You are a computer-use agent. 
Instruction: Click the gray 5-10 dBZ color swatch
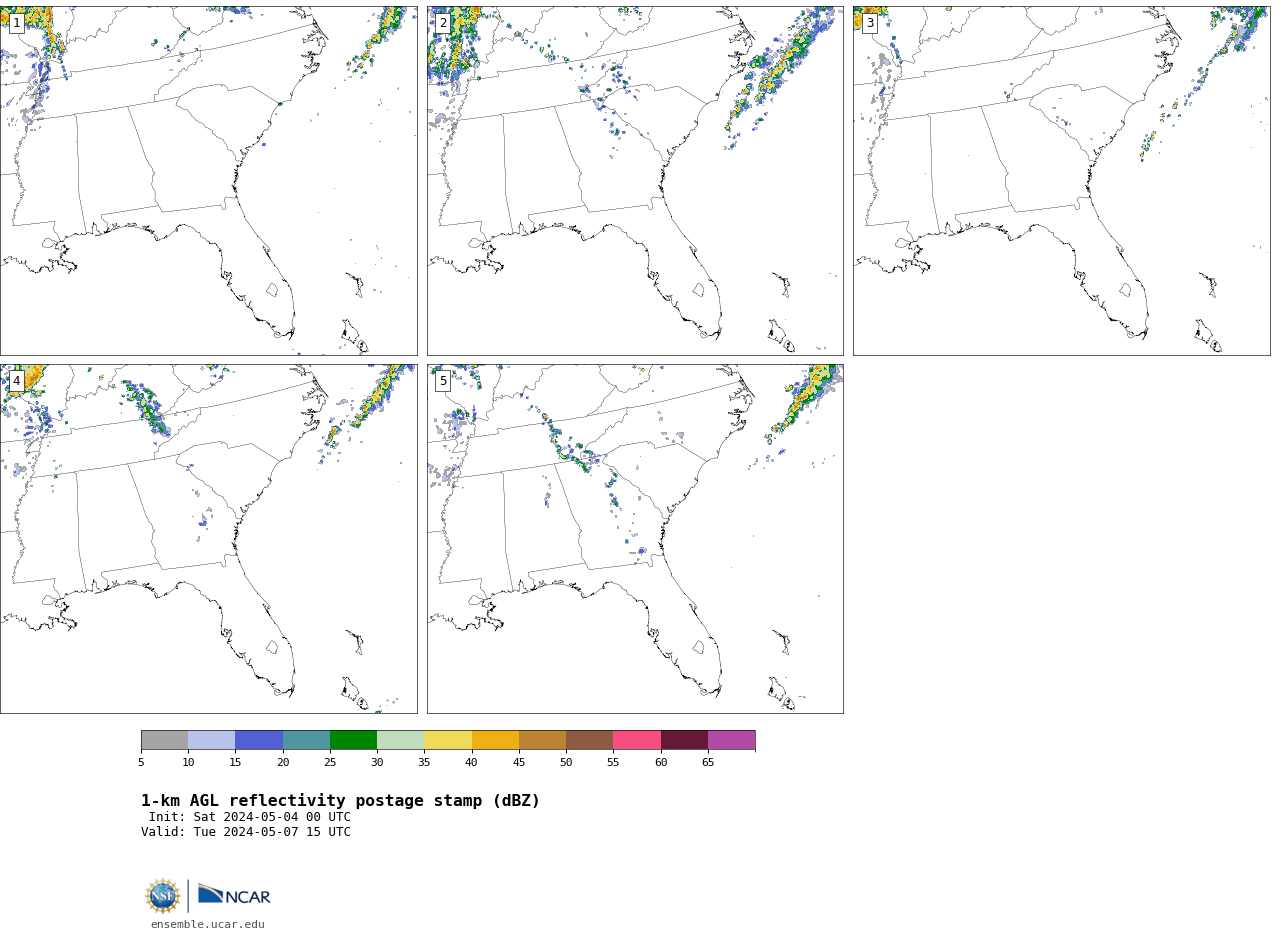164,740
